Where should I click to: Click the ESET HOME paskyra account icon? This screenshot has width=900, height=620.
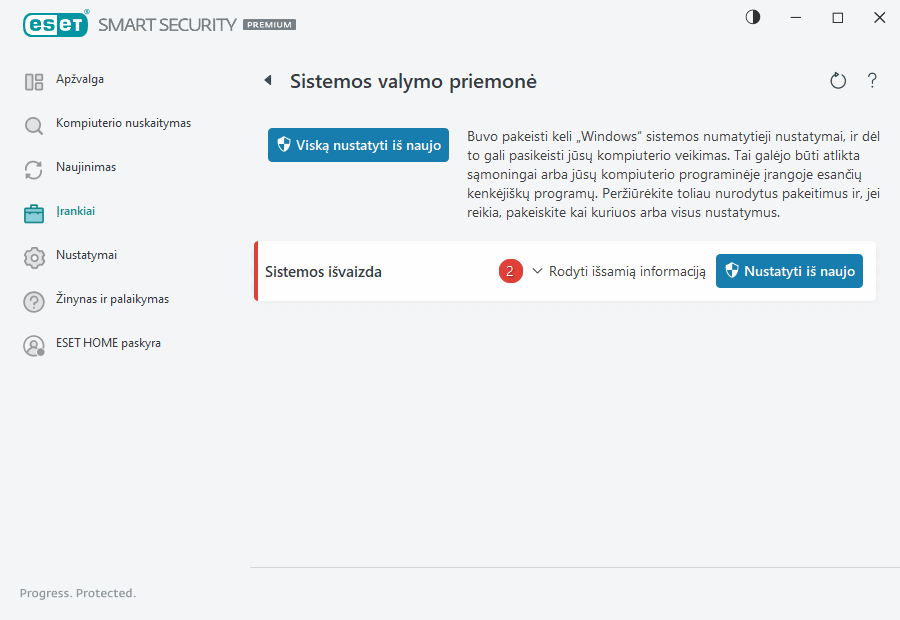[34, 345]
